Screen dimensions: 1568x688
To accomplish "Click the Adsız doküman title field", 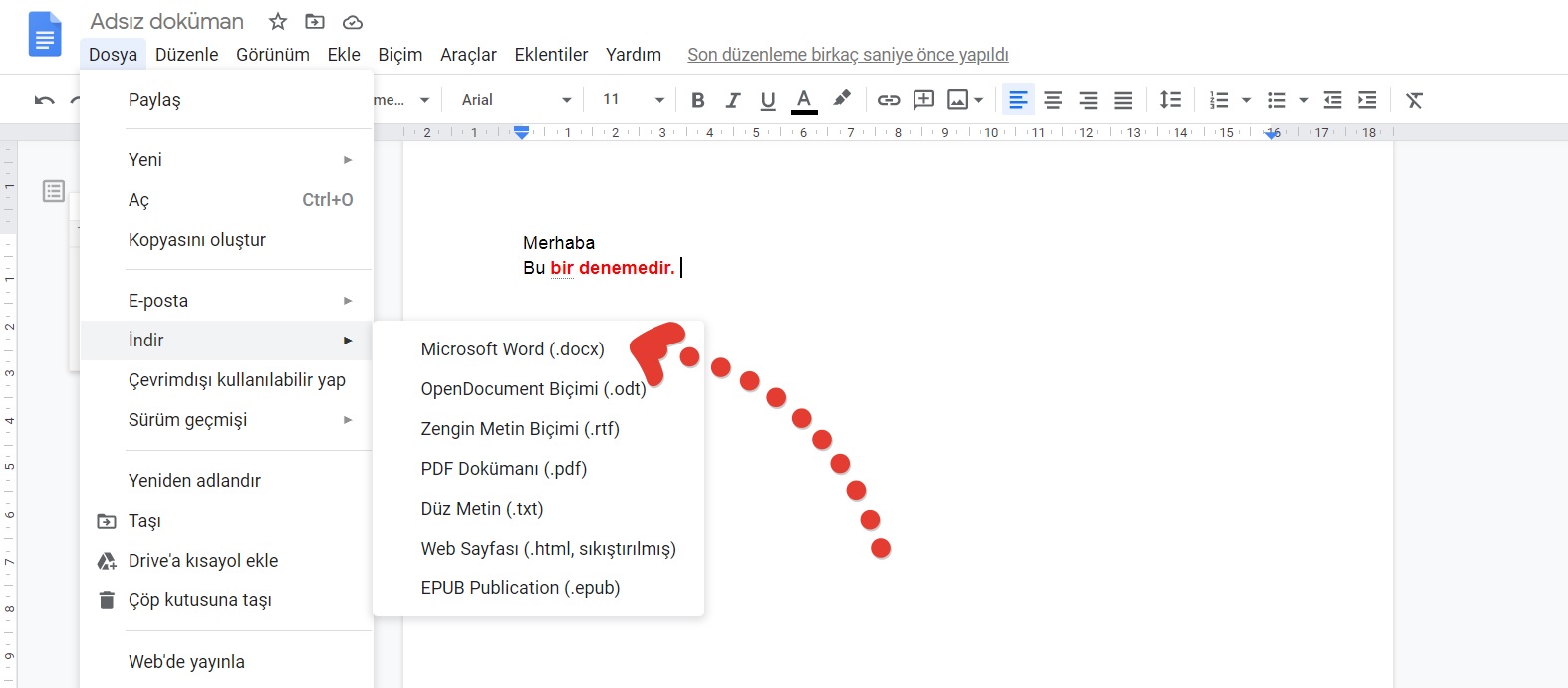I will 166,21.
